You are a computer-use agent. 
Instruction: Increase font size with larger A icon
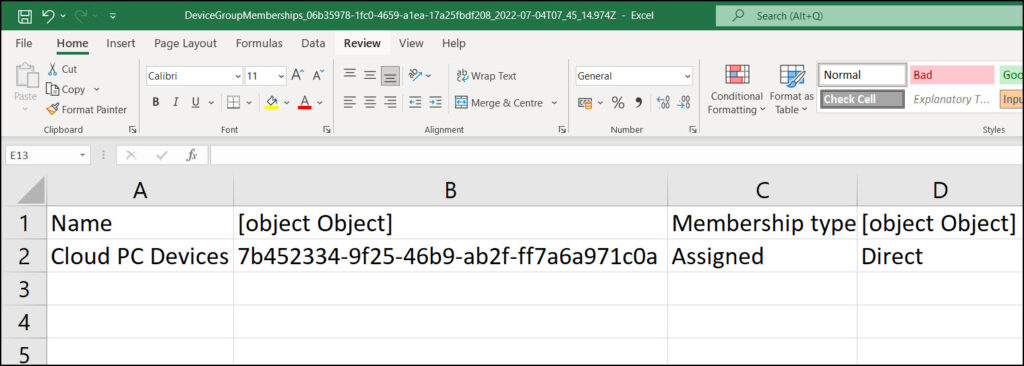(x=297, y=76)
